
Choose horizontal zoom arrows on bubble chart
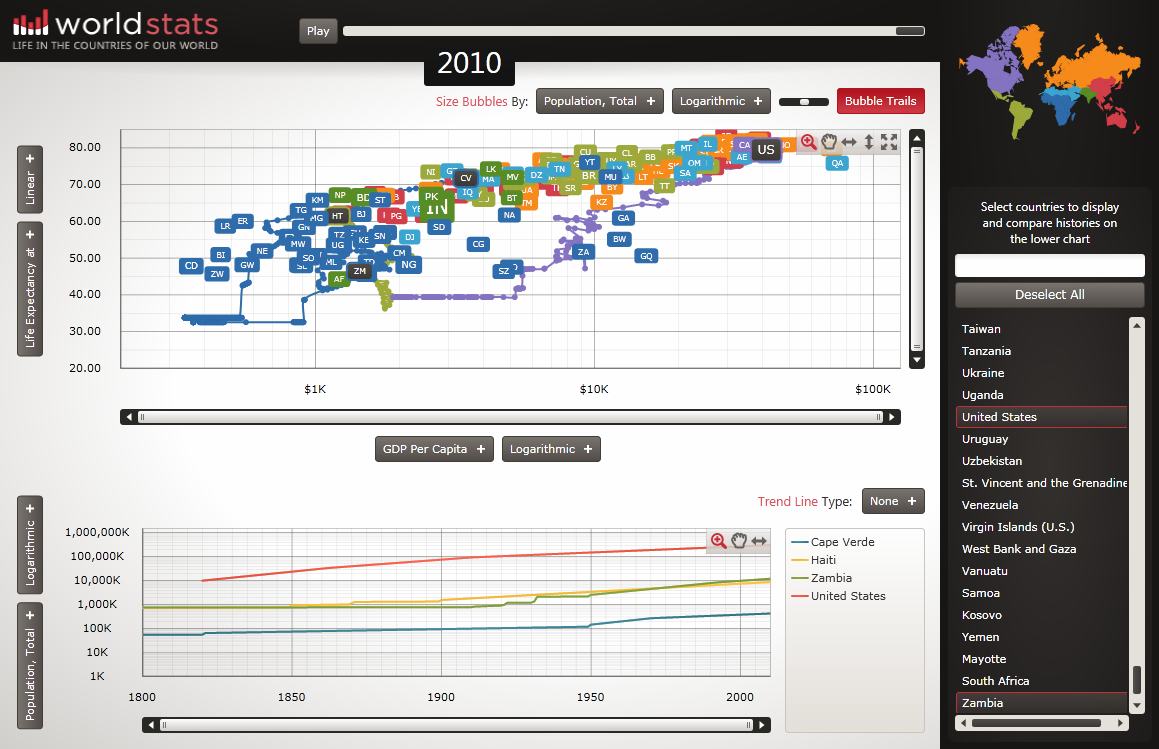(x=849, y=142)
